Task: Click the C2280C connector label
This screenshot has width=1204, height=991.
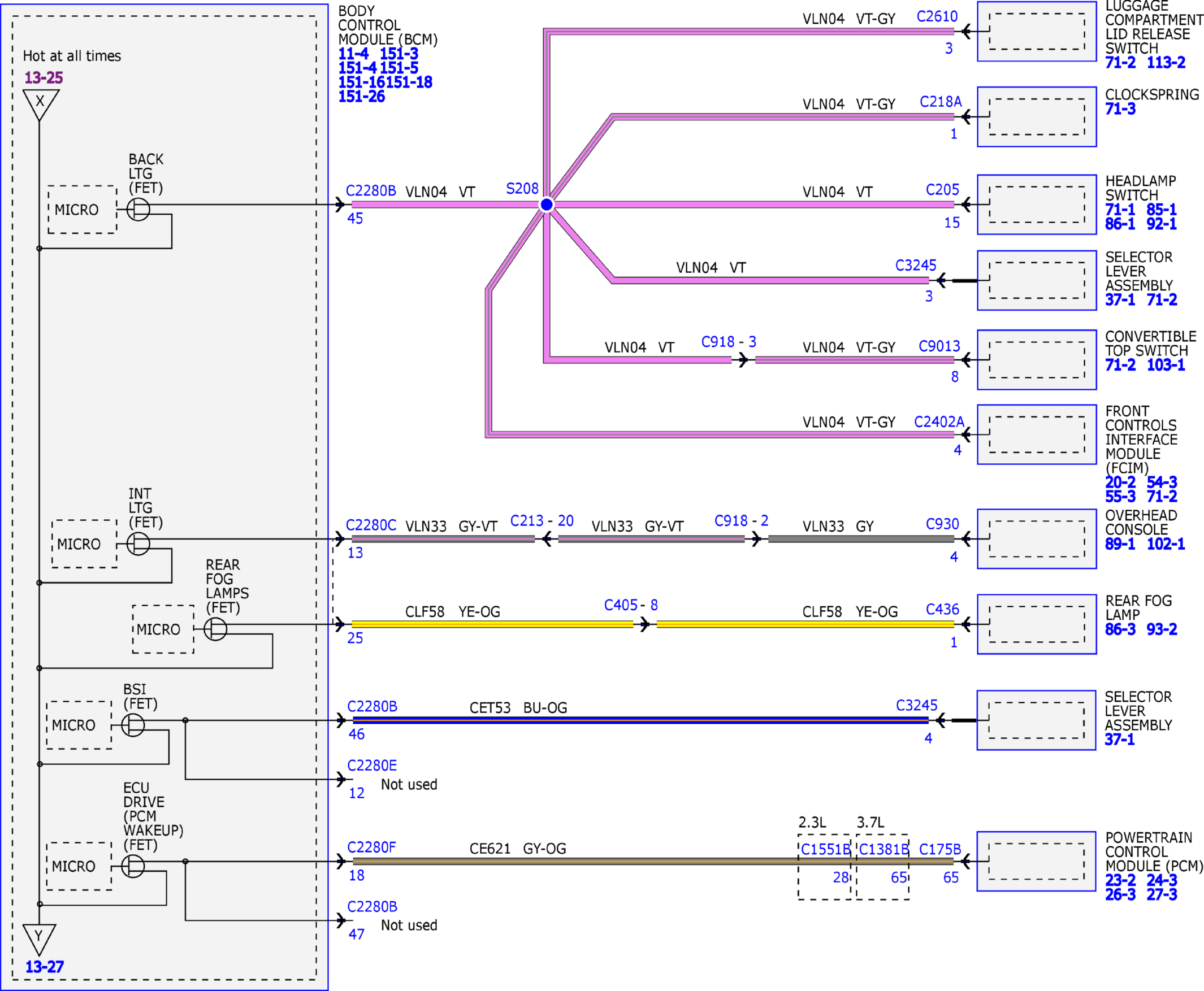Action: pos(371,525)
